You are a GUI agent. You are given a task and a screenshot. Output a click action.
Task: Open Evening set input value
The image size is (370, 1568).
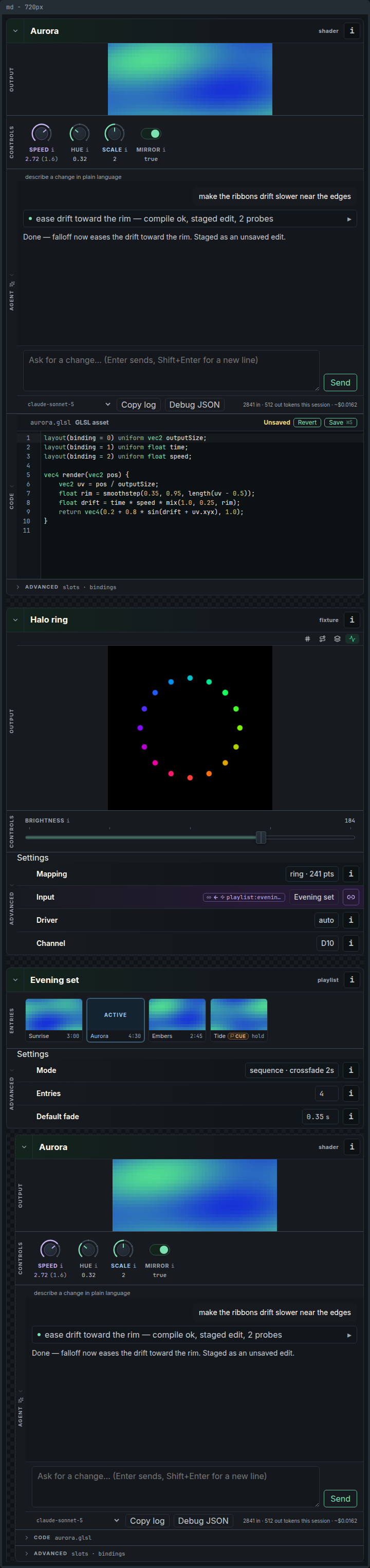click(x=313, y=897)
